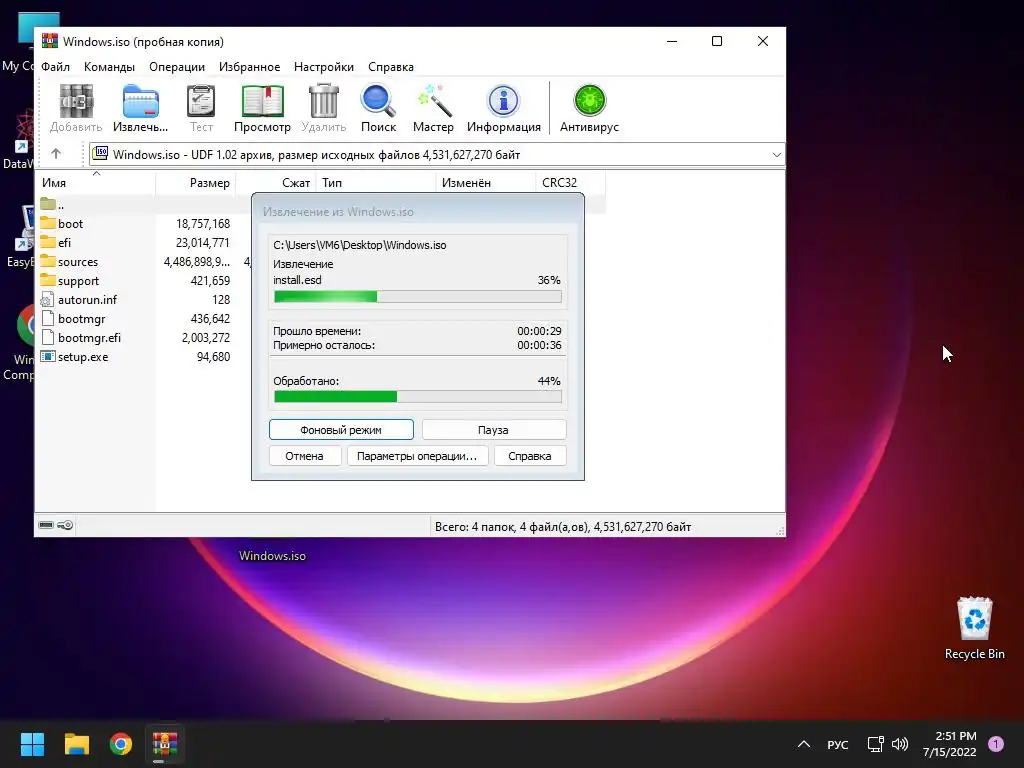Show archive Информация (Info) icon

(x=504, y=108)
